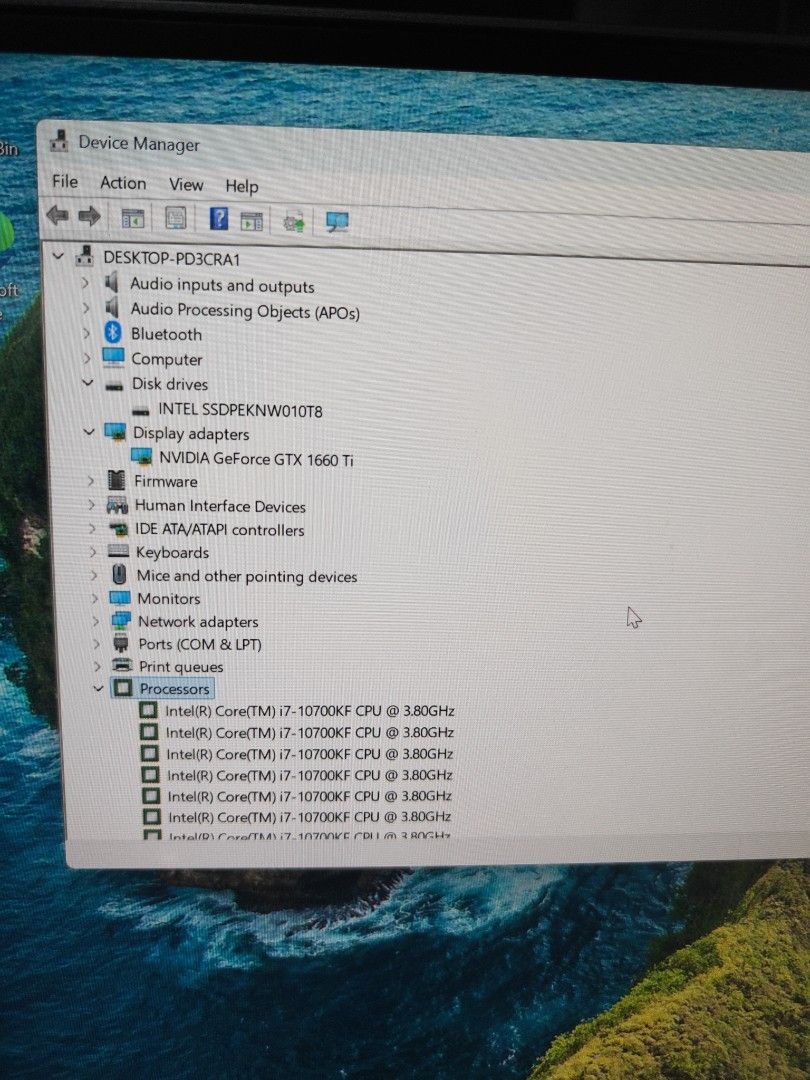Click the Help toolbar icon
810x1080 pixels.
click(217, 217)
